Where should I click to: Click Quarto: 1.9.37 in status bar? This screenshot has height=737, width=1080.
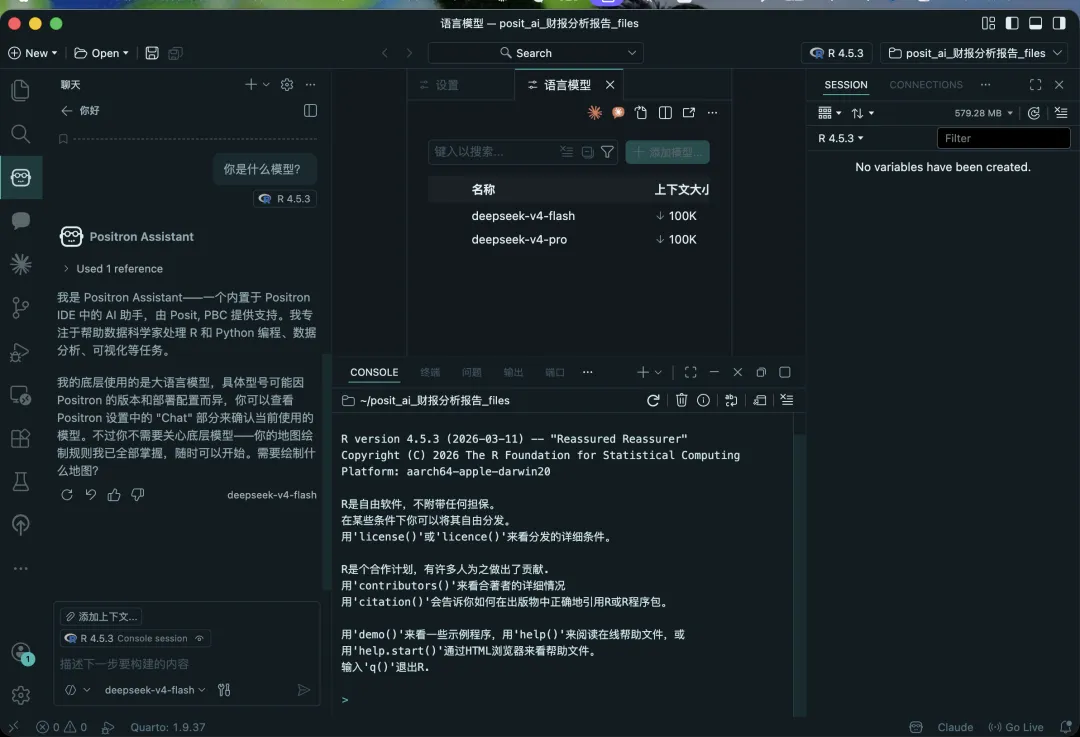168,727
